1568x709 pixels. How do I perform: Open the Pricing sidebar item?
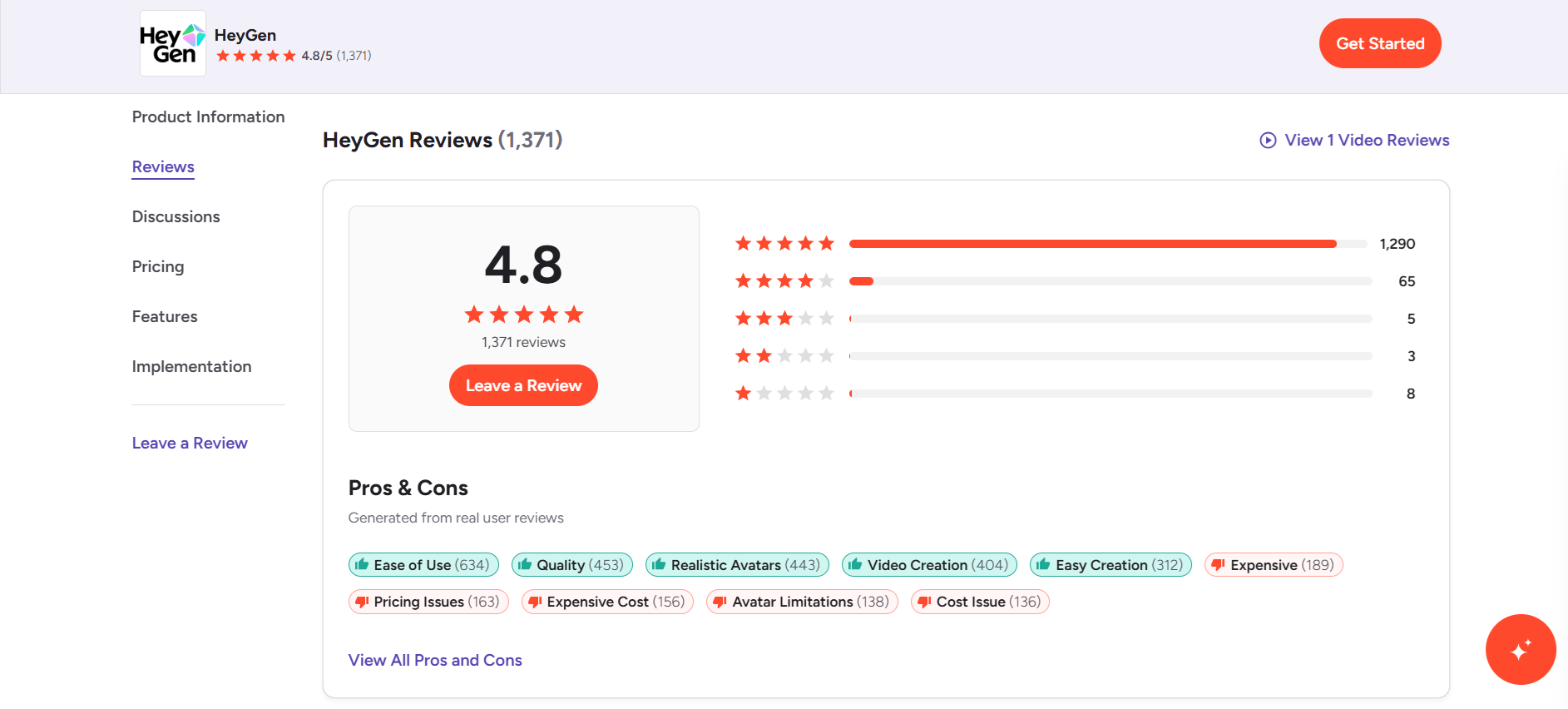click(158, 266)
